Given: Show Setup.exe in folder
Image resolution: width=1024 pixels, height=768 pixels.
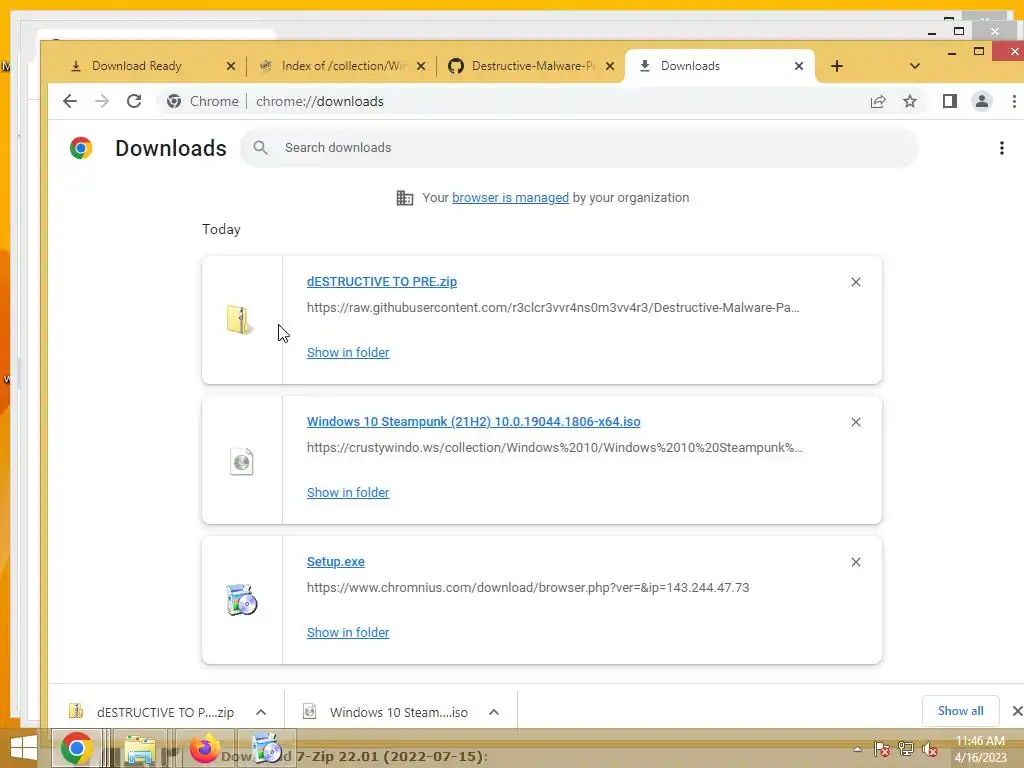Looking at the screenshot, I should (348, 633).
